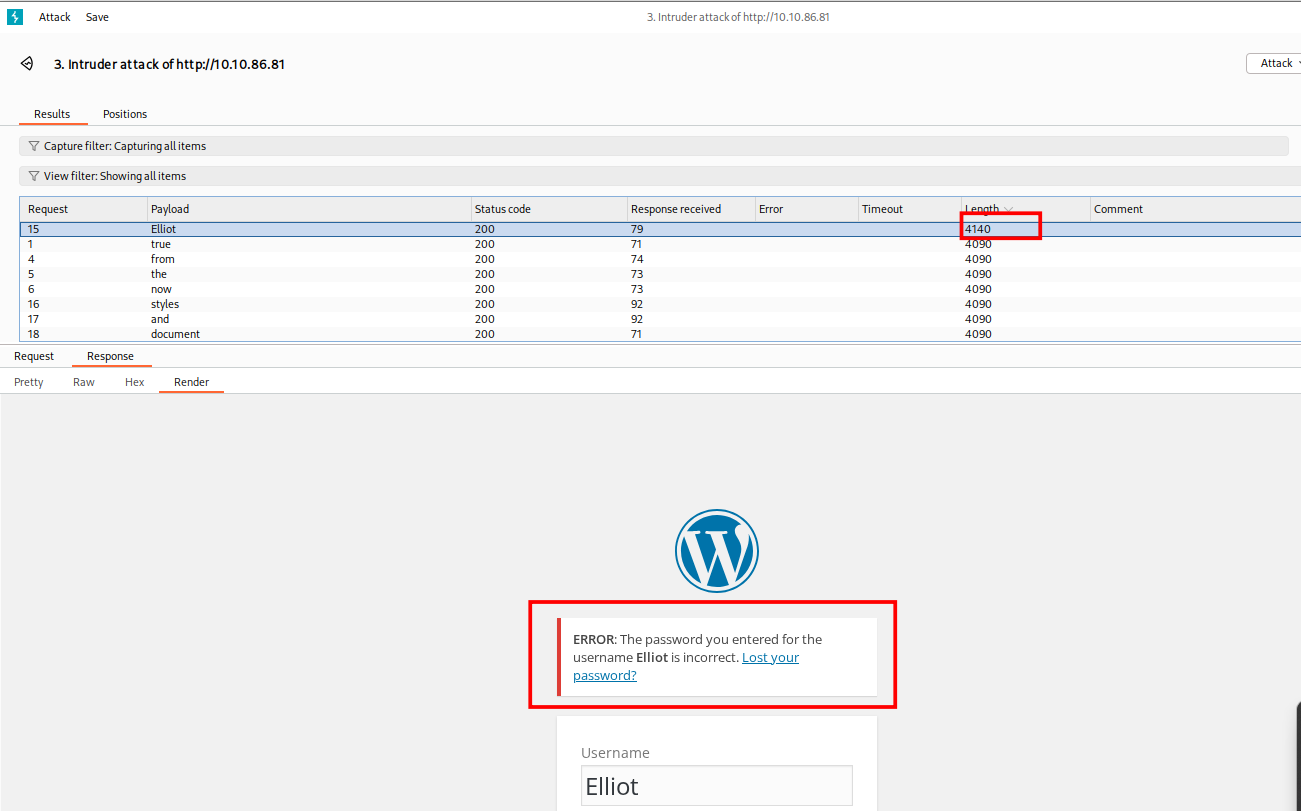The image size is (1301, 811).
Task: Switch to the Hex response view
Action: pos(134,382)
